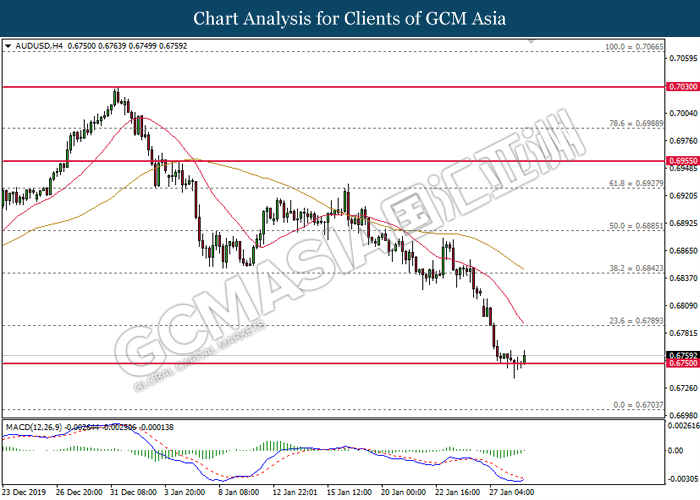
Task: Select the 61.8 = 0.69279 Fibonacci label
Action: point(636,183)
